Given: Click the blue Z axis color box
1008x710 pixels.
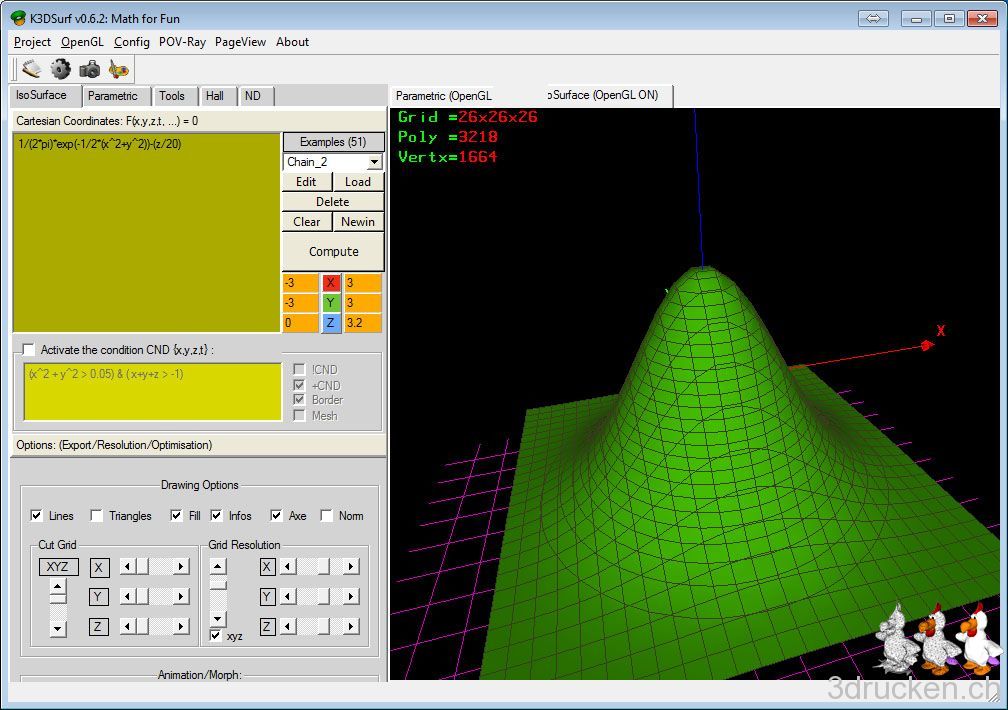Looking at the screenshot, I should click(x=331, y=323).
